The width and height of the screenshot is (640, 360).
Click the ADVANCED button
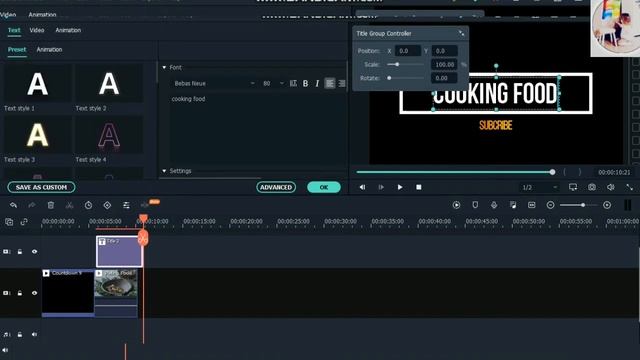point(276,187)
